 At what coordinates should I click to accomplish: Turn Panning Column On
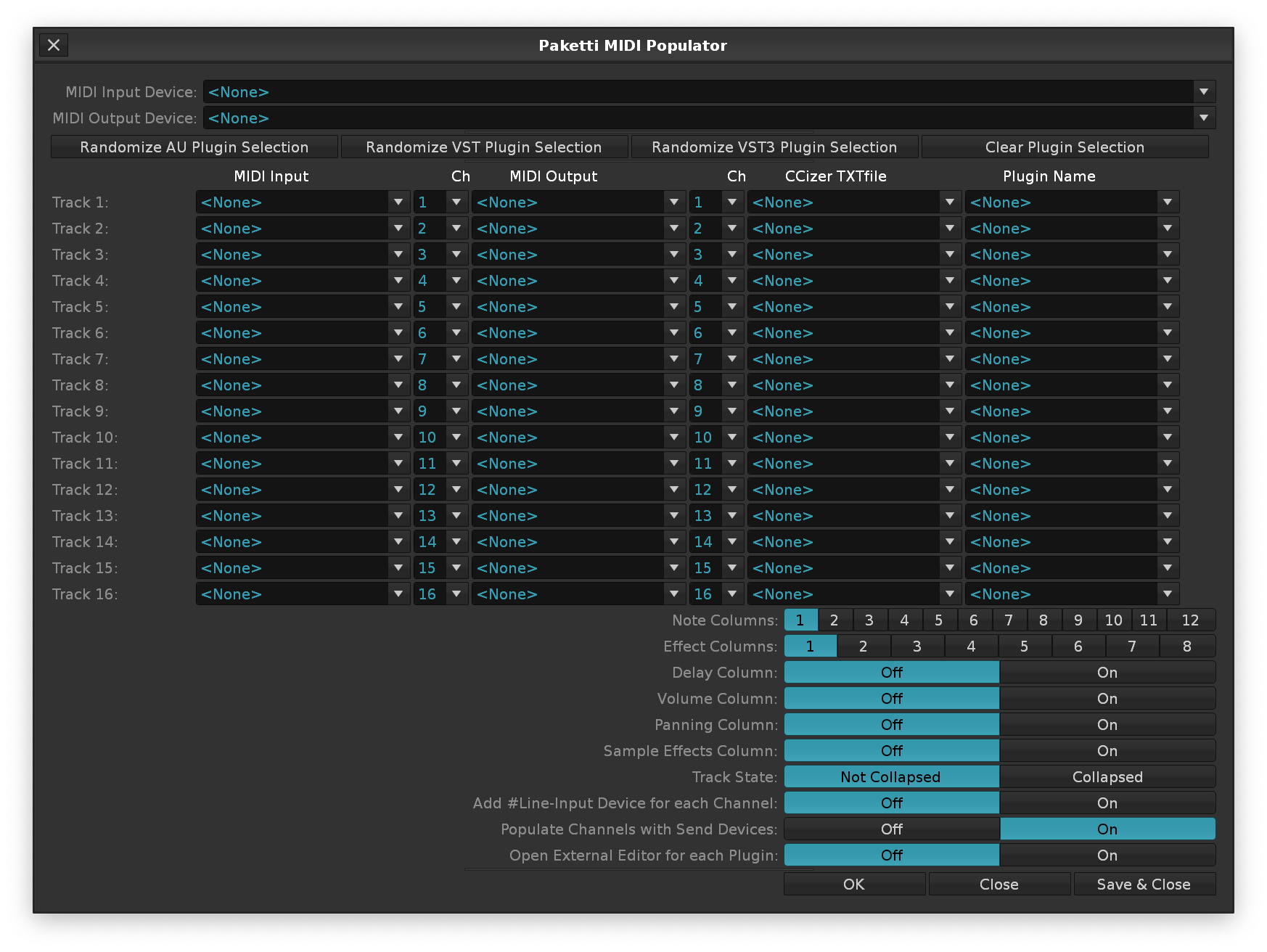[x=1107, y=725]
